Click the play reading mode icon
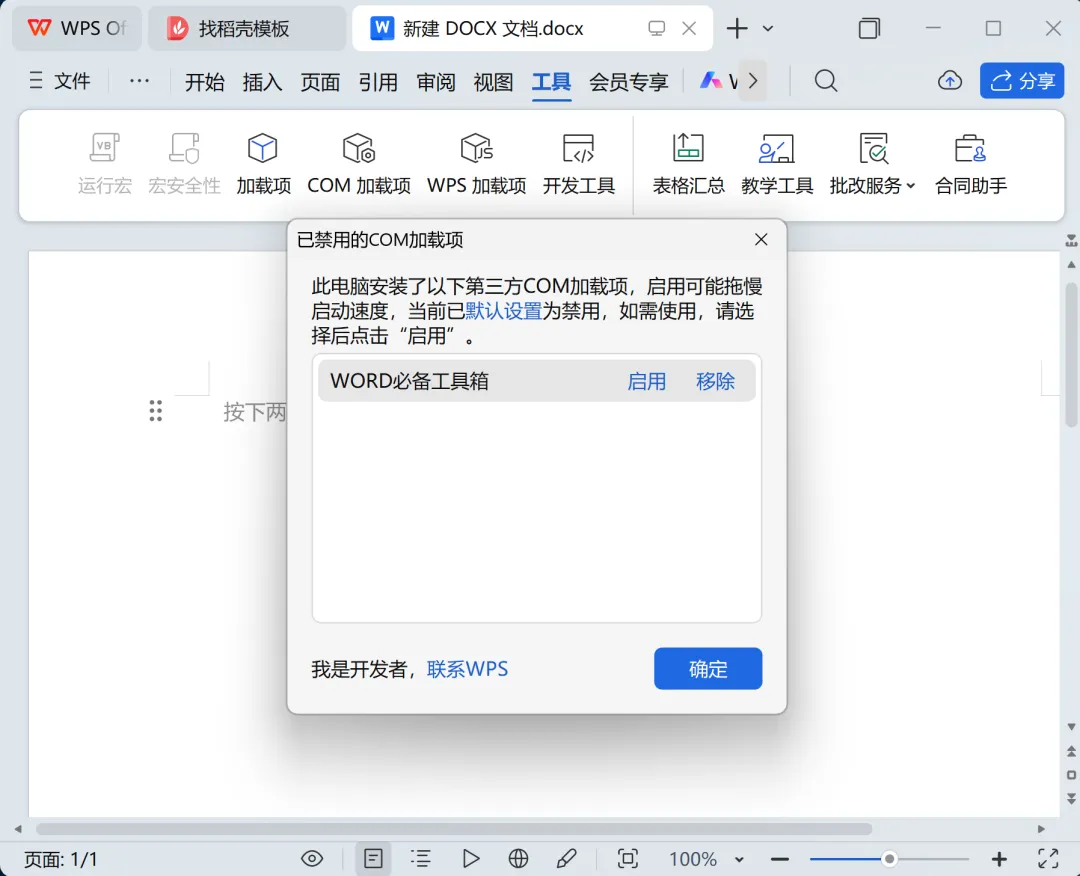This screenshot has height=876, width=1080. pyautogui.click(x=470, y=859)
